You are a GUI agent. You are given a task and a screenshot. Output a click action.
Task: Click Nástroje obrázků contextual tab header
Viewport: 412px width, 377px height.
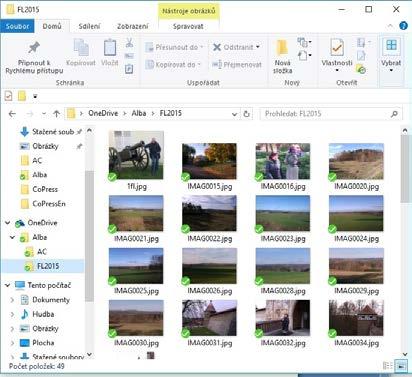click(189, 11)
